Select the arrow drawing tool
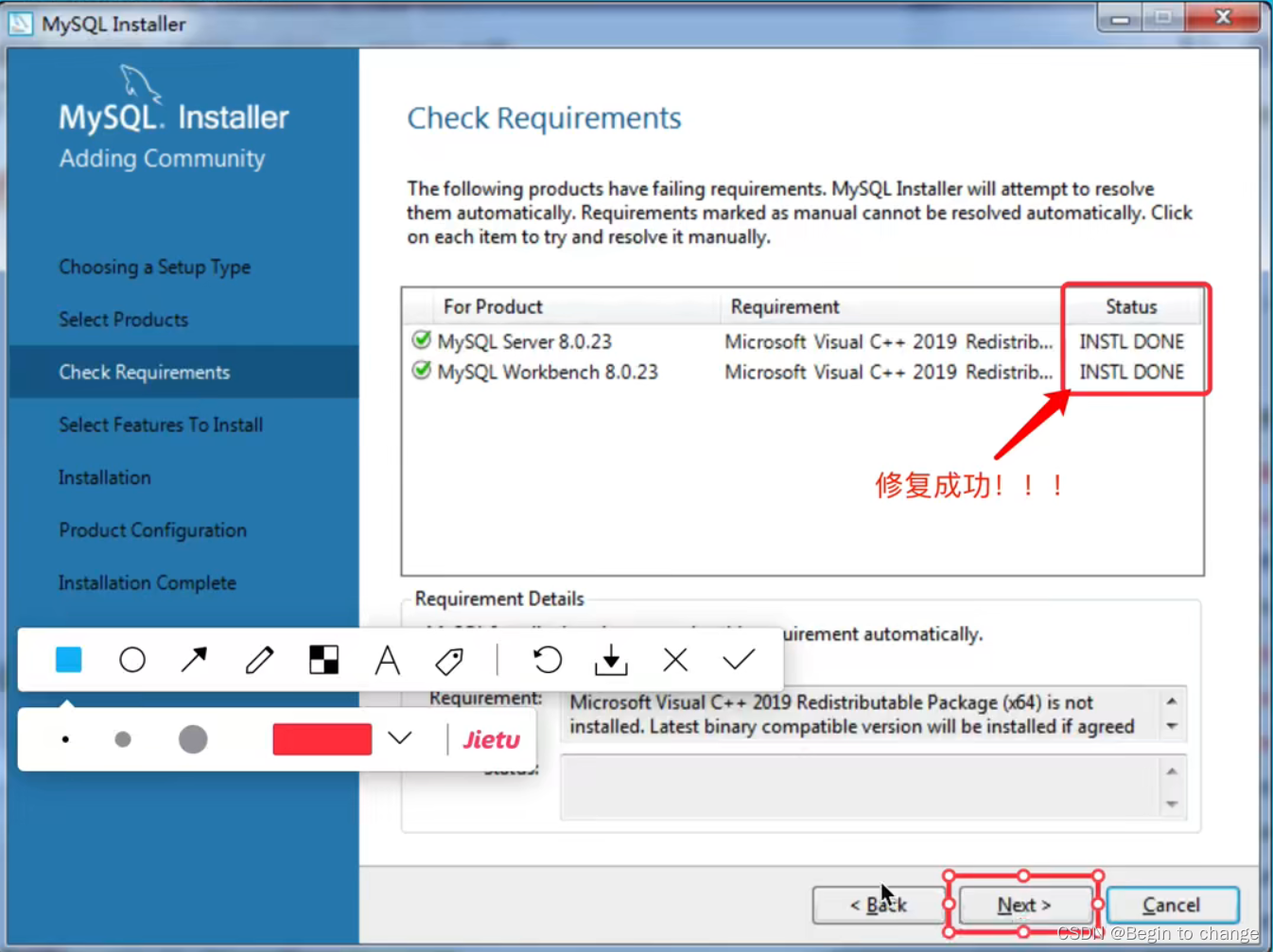This screenshot has height=952, width=1273. click(195, 659)
